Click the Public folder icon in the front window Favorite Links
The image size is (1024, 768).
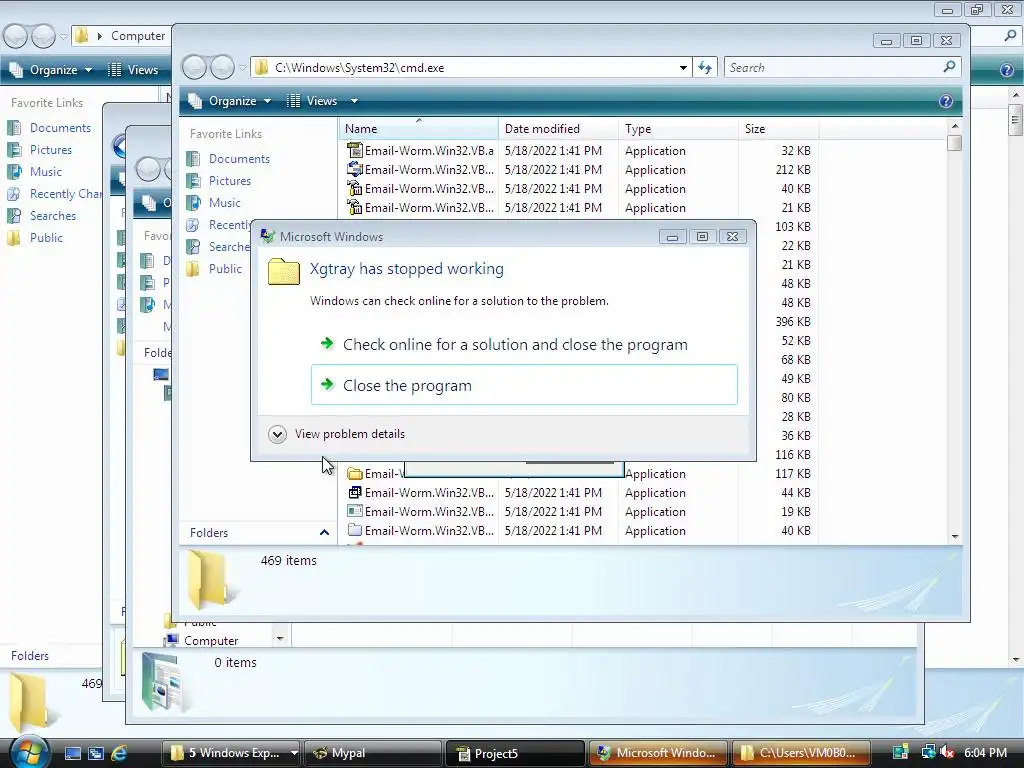click(193, 269)
